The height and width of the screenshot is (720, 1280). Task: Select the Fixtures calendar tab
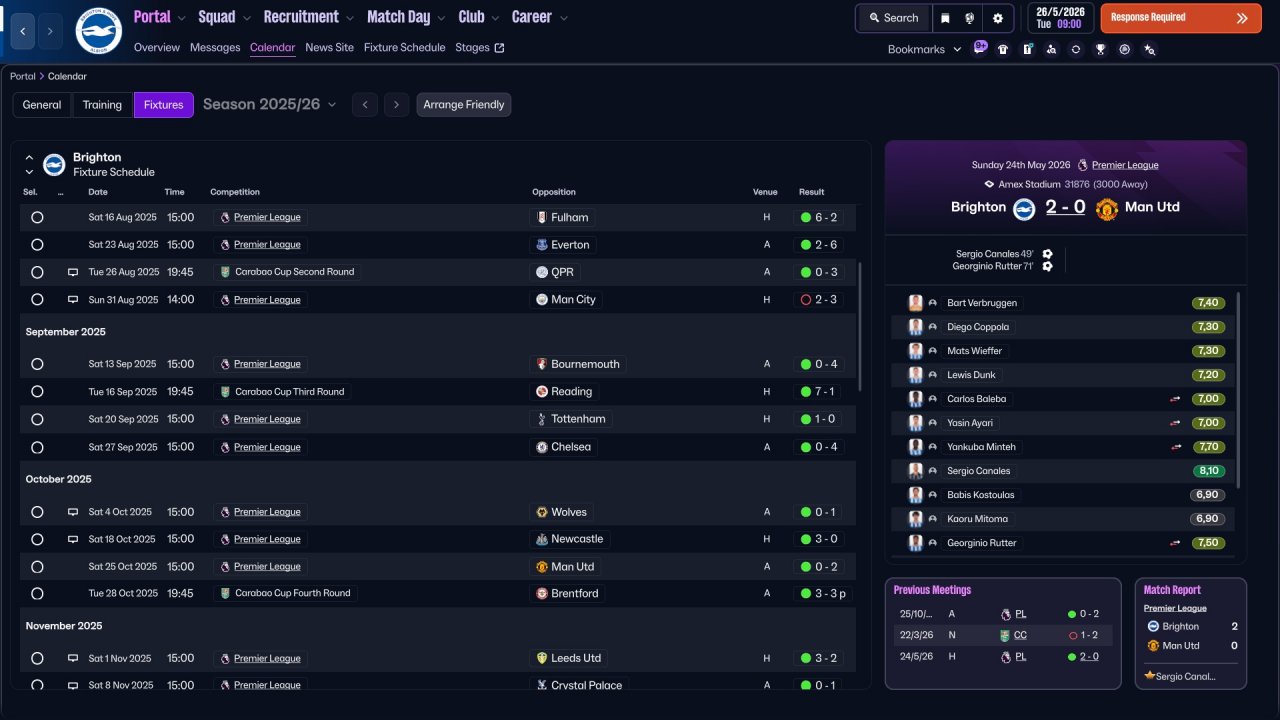pyautogui.click(x=164, y=105)
